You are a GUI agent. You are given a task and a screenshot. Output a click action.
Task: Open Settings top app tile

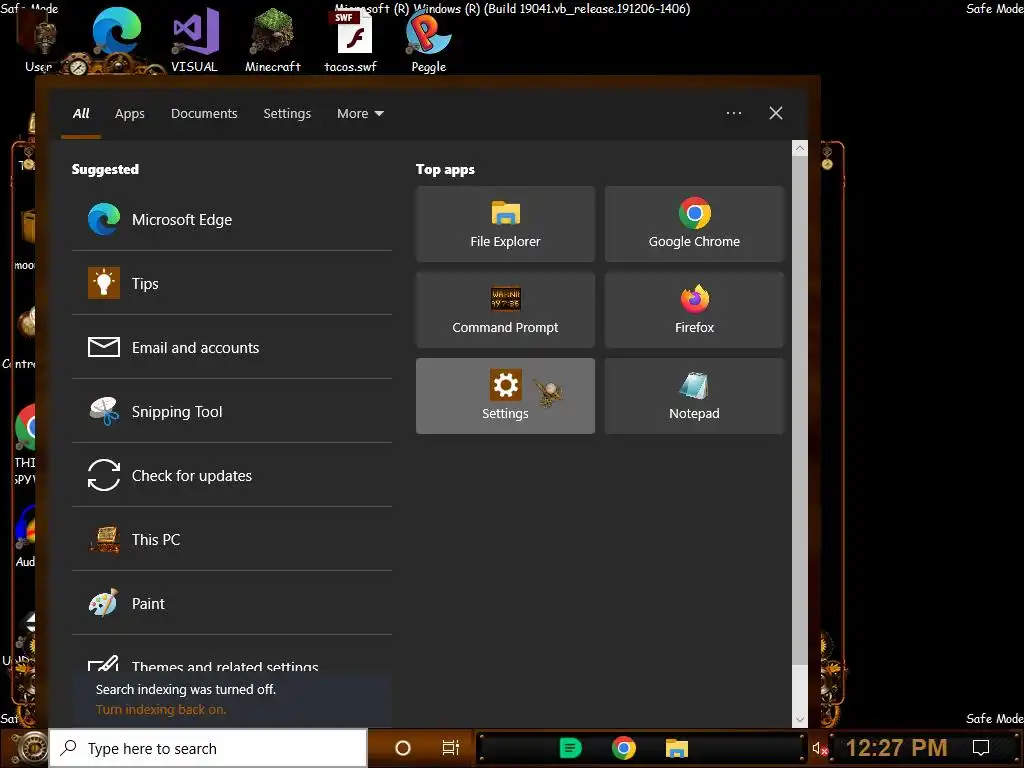coord(505,396)
